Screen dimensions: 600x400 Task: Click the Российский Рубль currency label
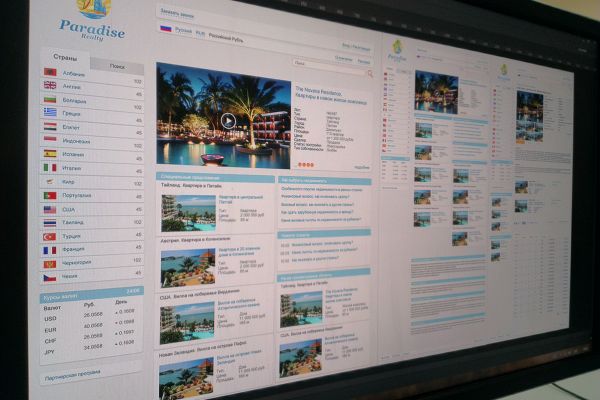tap(226, 38)
